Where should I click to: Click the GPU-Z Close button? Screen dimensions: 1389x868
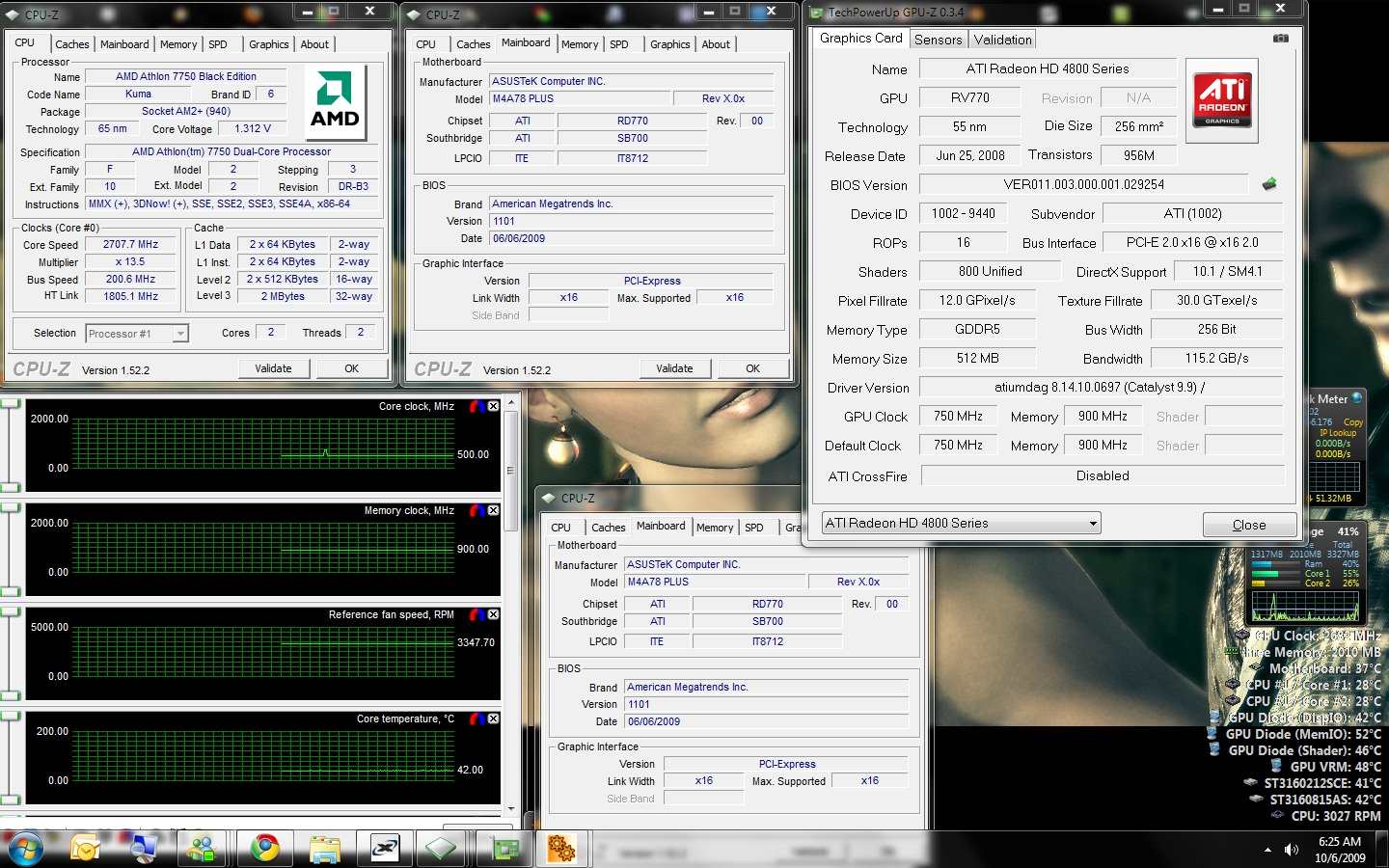1249,525
